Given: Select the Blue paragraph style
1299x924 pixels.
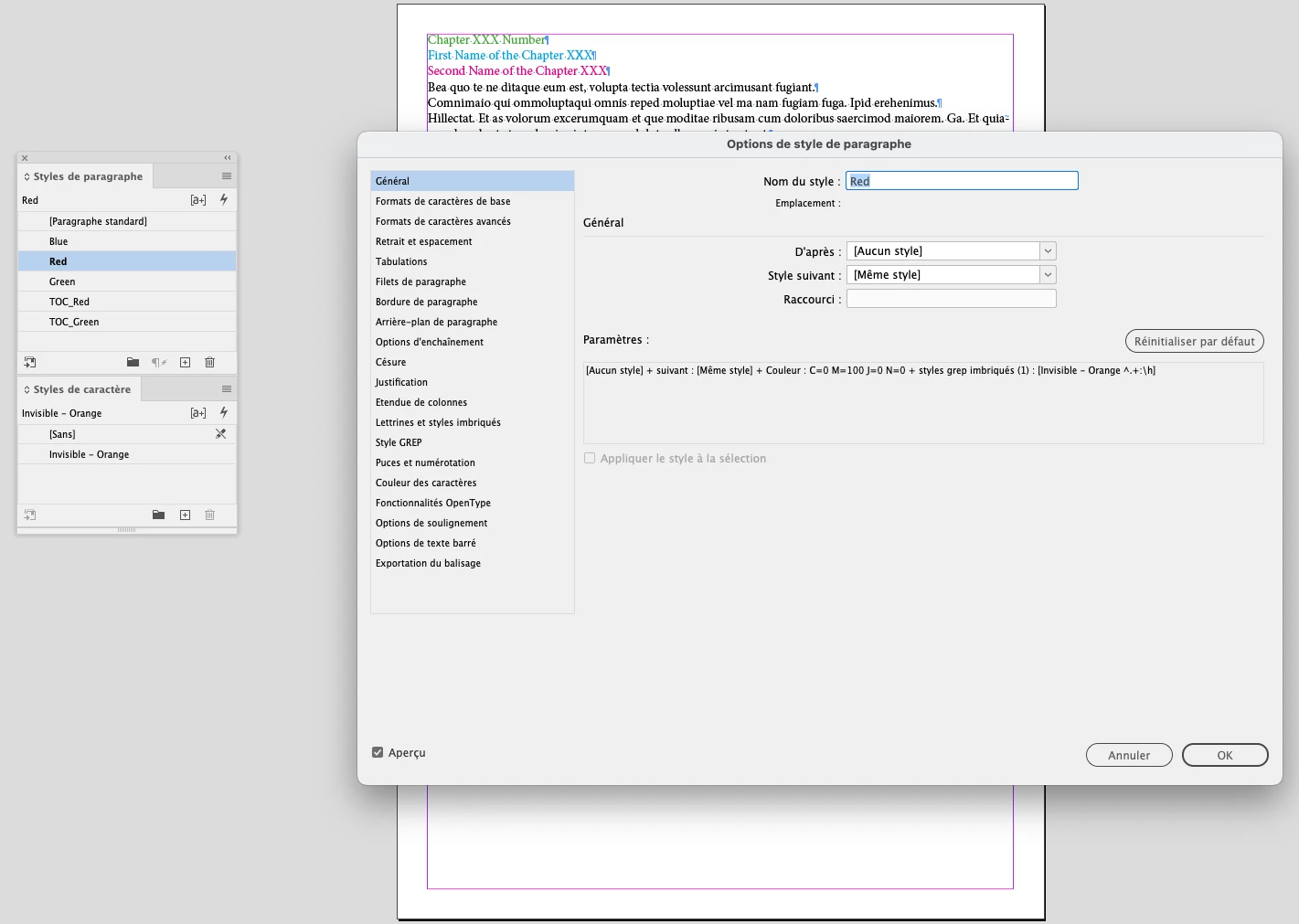Looking at the screenshot, I should coord(127,241).
